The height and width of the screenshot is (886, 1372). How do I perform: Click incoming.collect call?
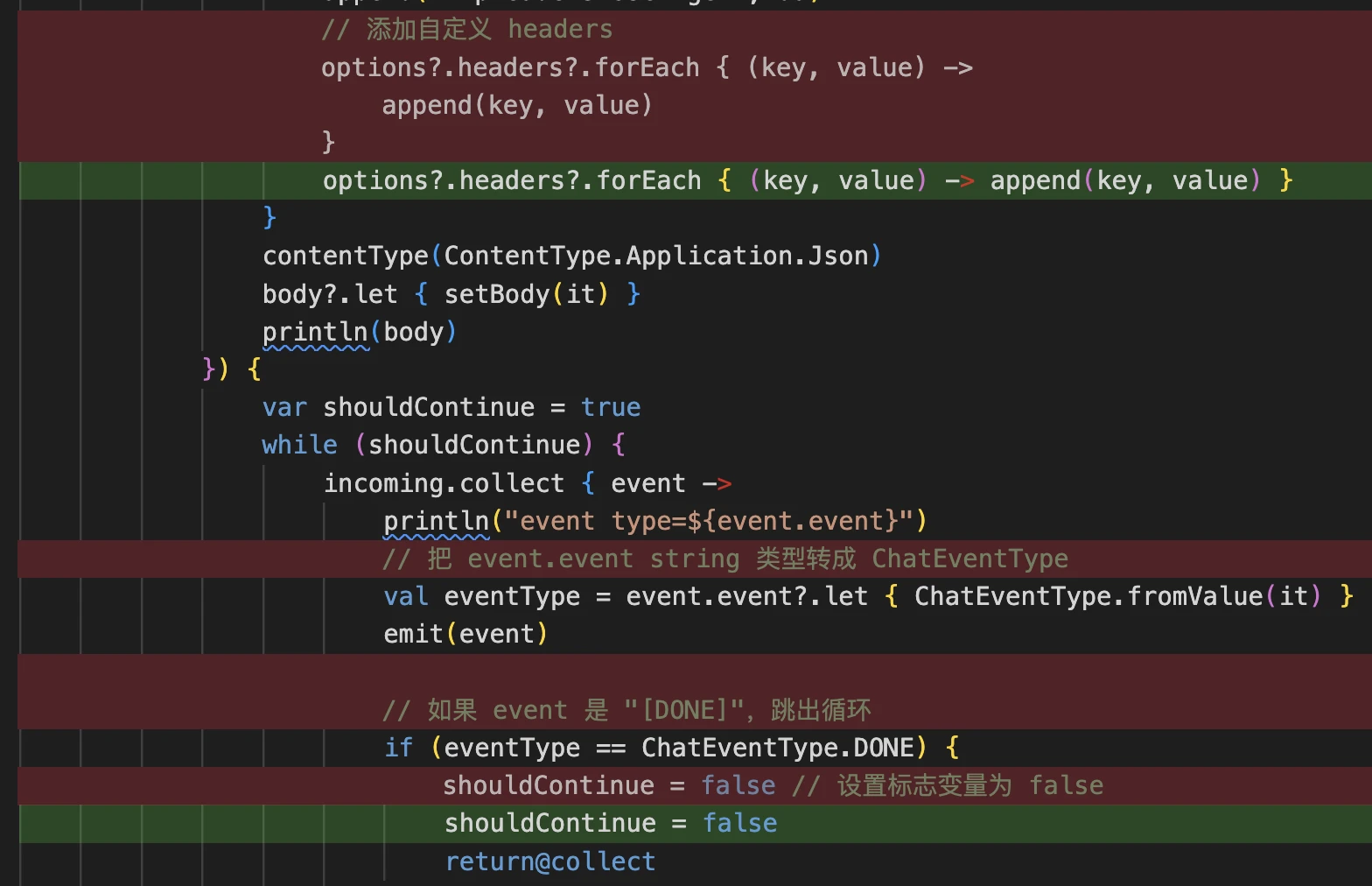click(x=444, y=483)
